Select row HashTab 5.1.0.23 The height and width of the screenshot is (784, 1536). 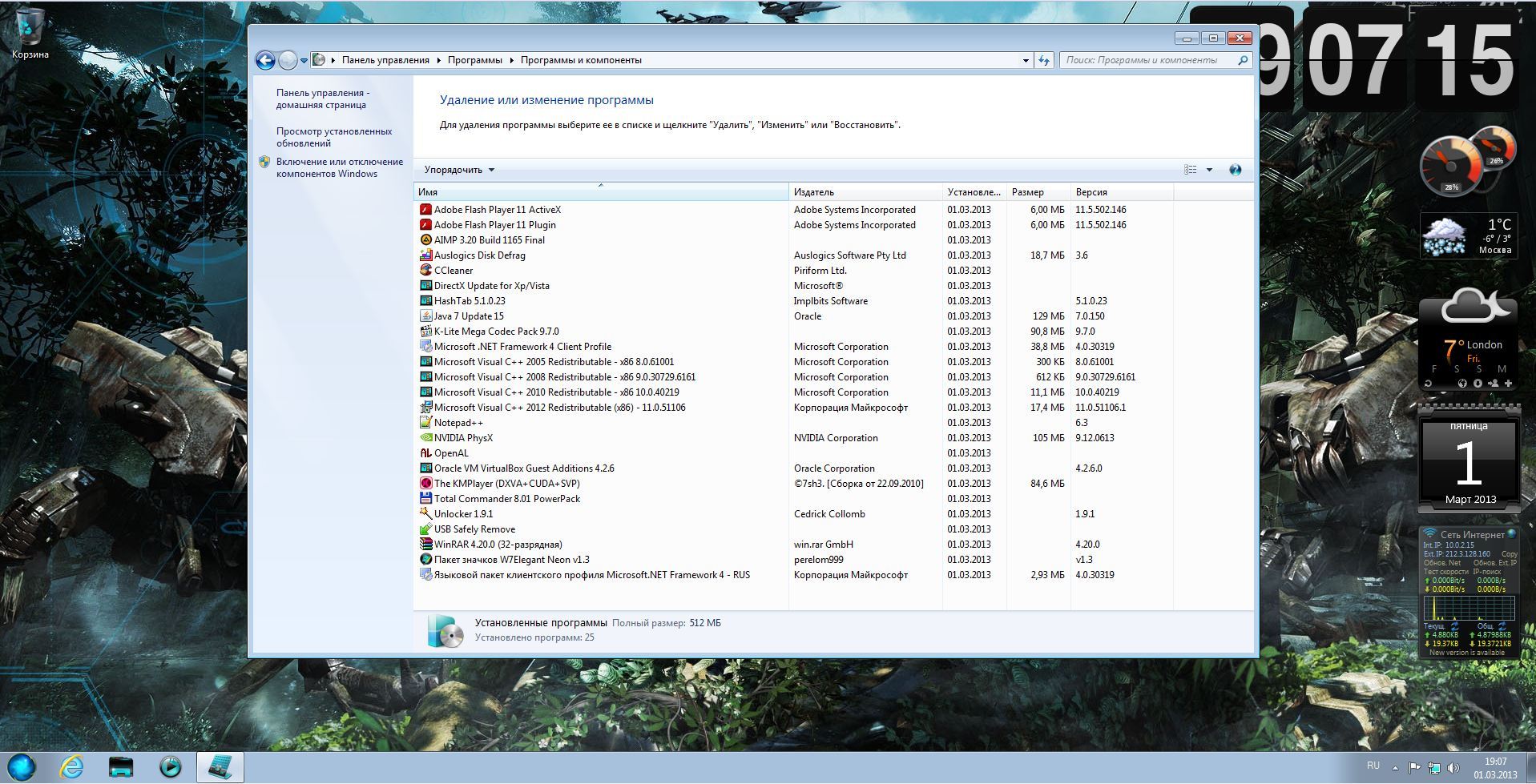(x=793, y=301)
